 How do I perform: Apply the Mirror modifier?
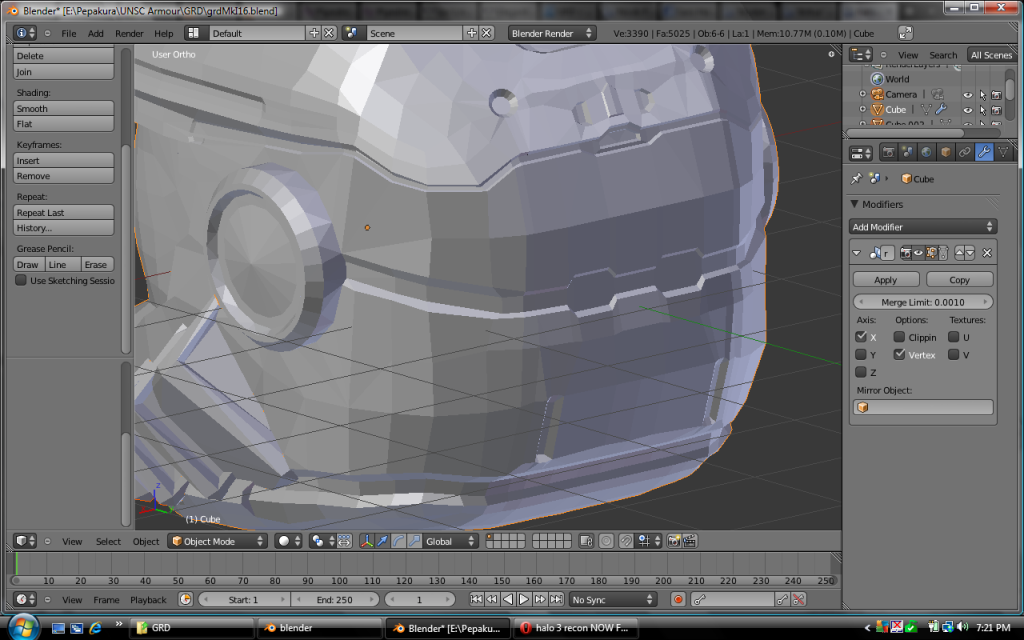pyautogui.click(x=886, y=280)
